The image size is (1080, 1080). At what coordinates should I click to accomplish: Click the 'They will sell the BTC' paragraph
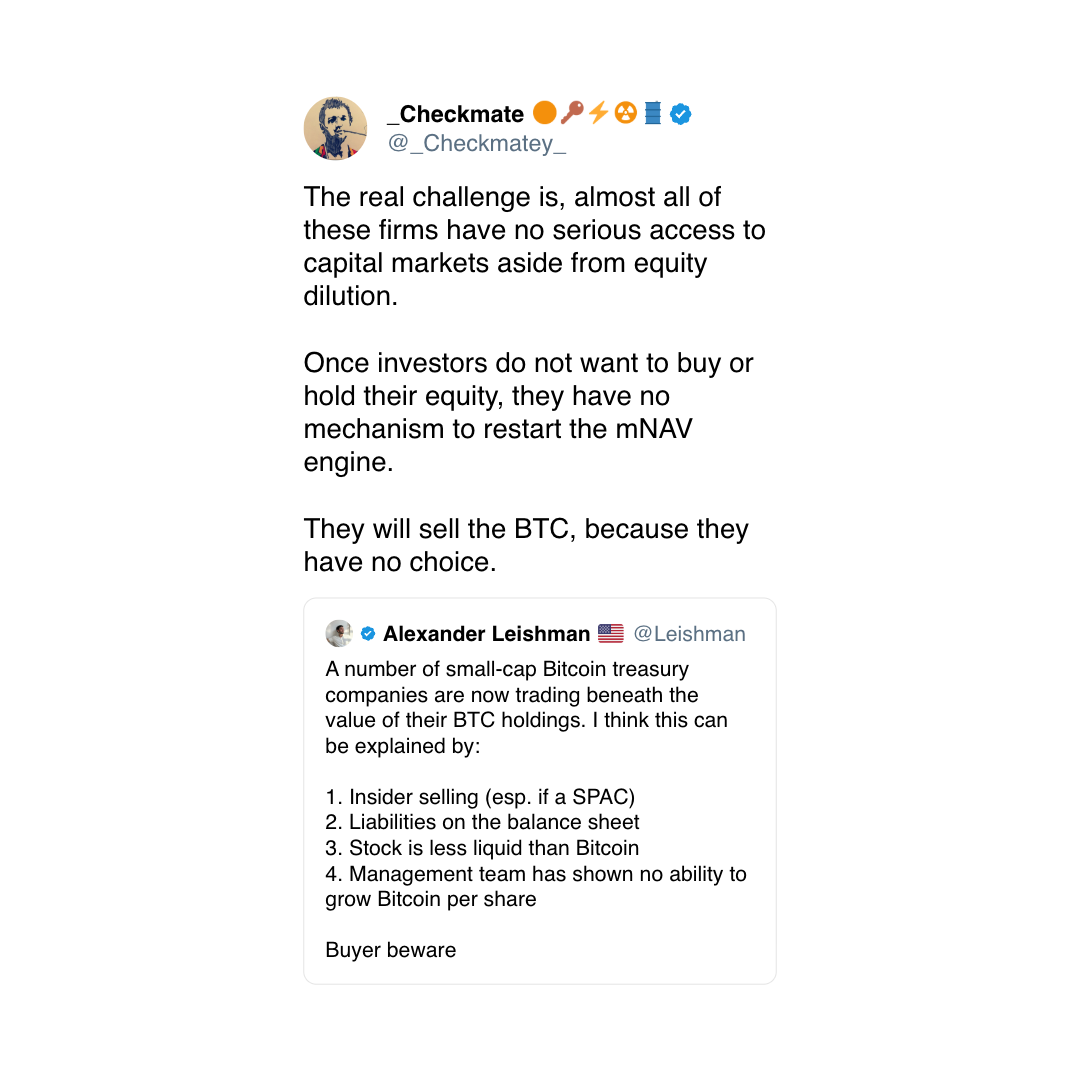[x=526, y=546]
